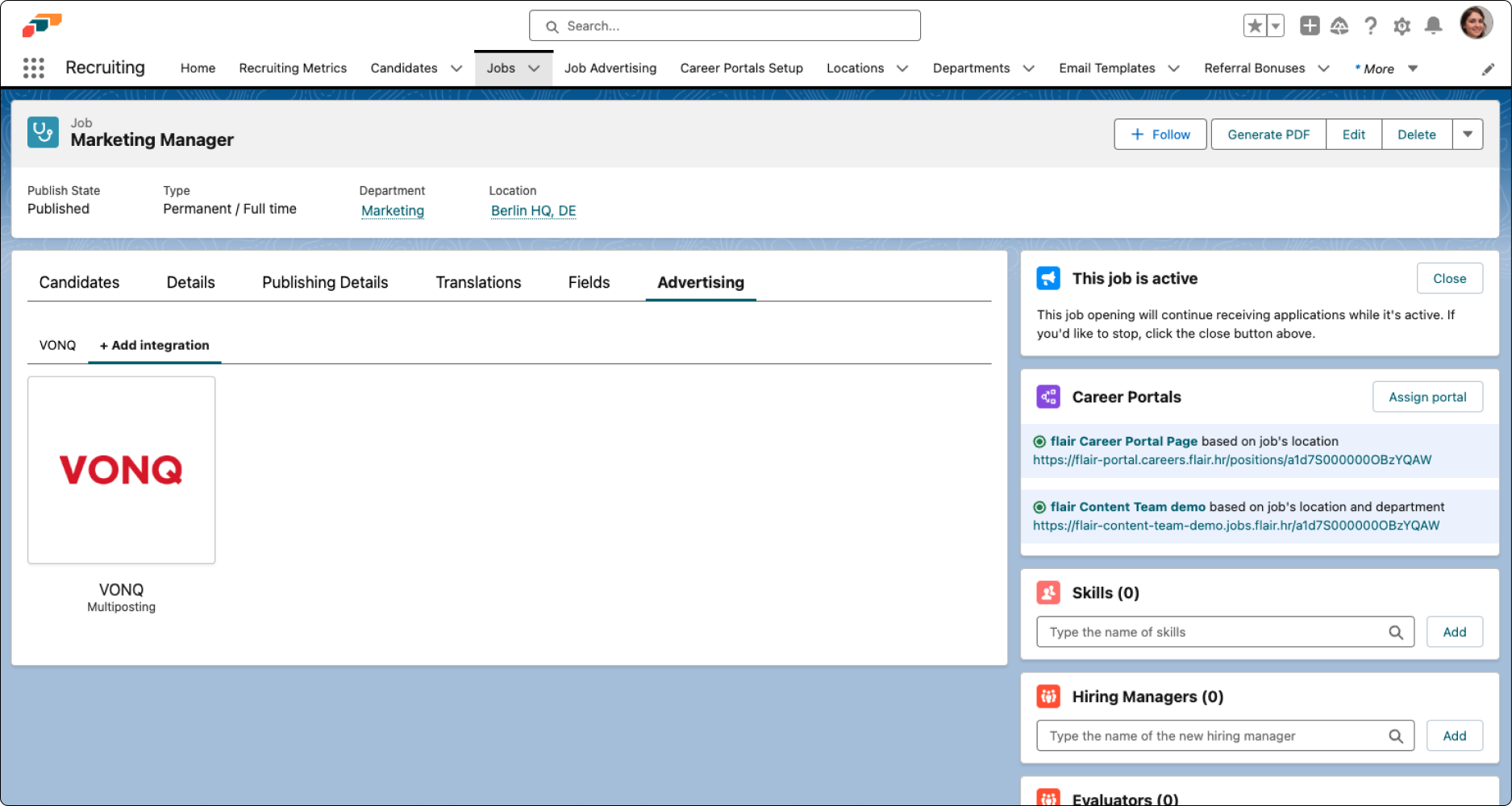Click the Assign portal button
The image size is (1512, 806).
pyautogui.click(x=1427, y=397)
